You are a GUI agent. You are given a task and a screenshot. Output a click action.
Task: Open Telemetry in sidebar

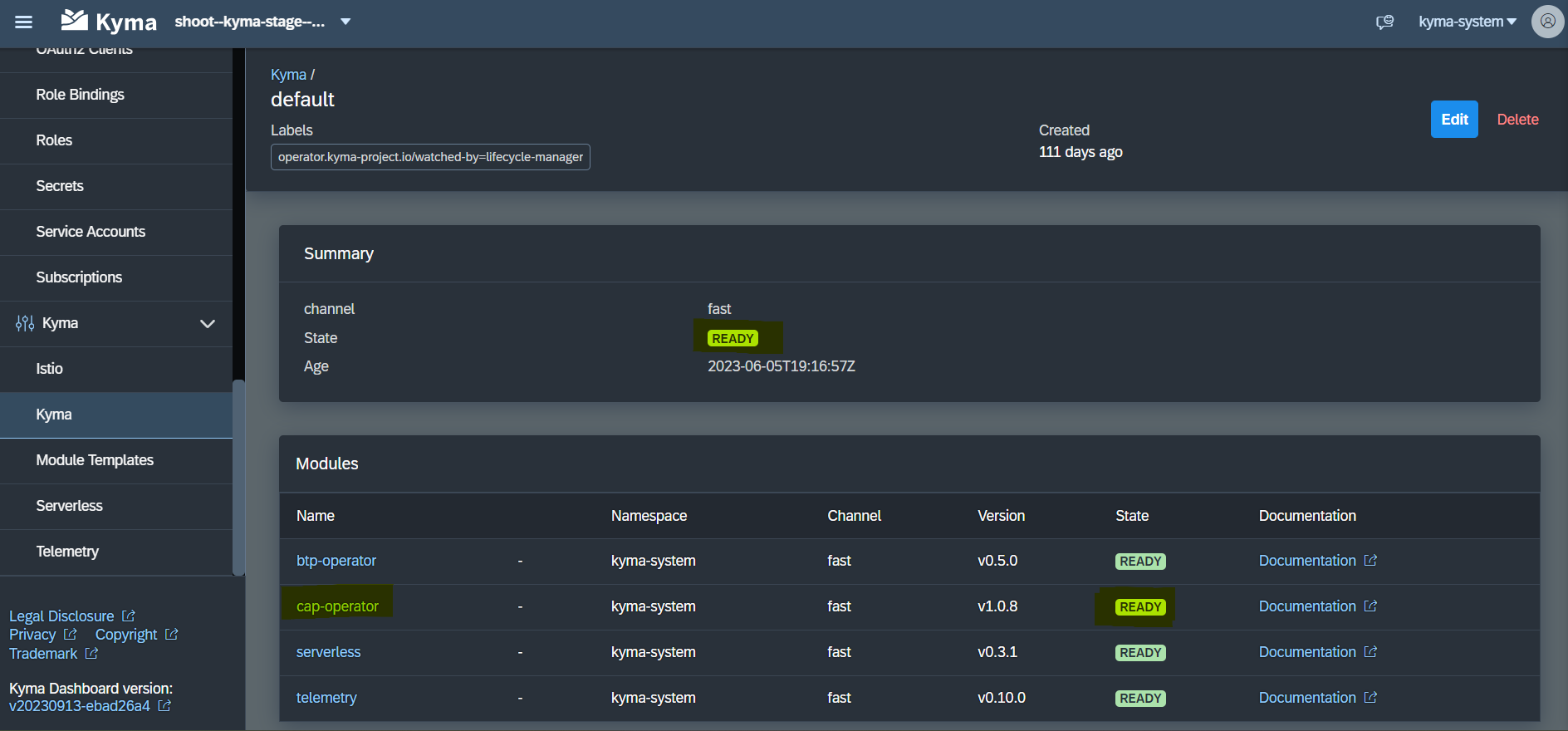tap(116, 552)
